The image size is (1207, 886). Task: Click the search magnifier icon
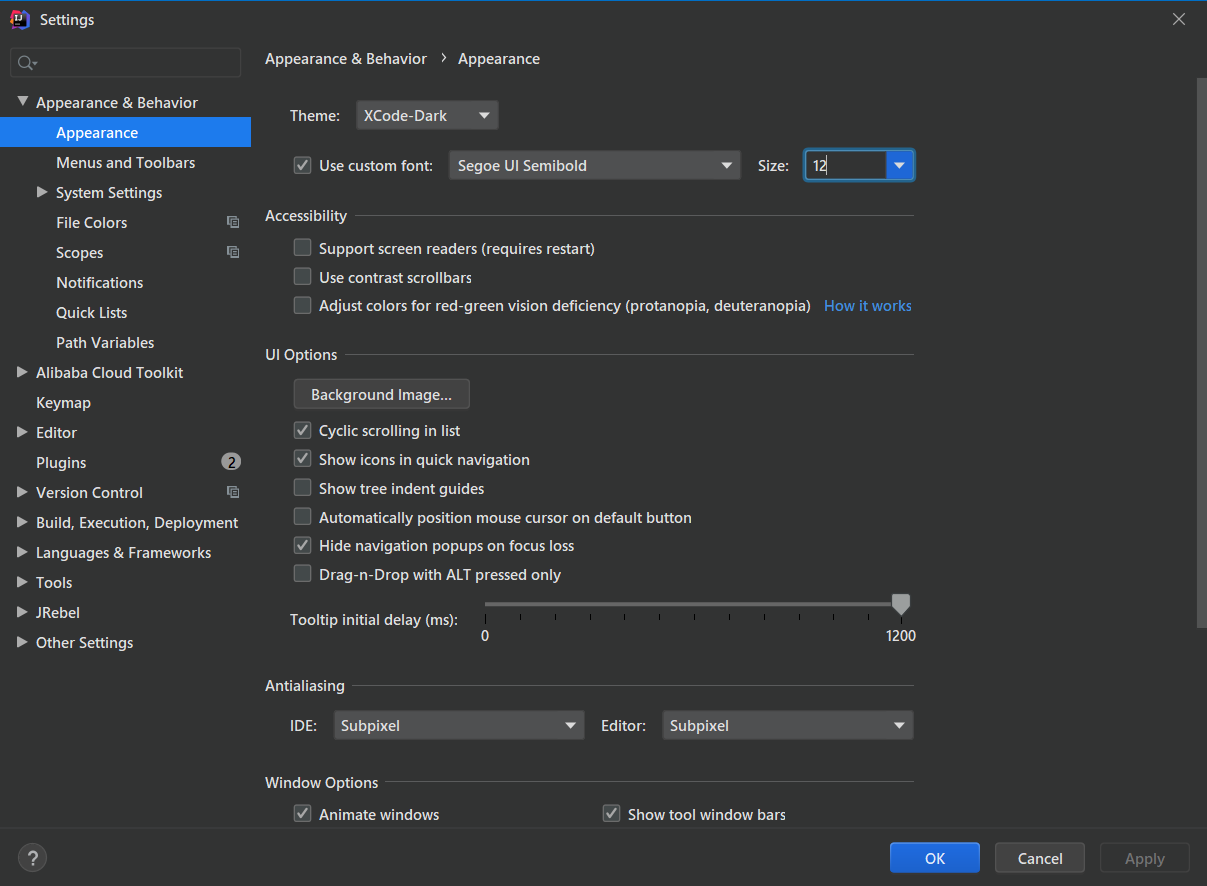(26, 63)
